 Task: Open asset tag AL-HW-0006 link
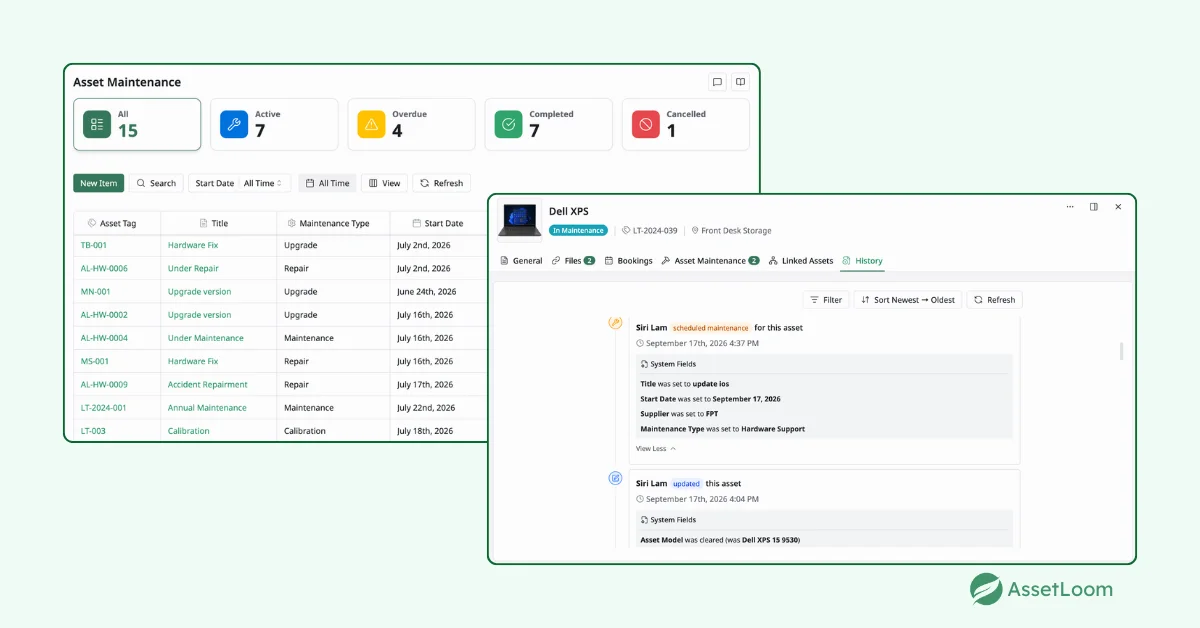coord(104,268)
